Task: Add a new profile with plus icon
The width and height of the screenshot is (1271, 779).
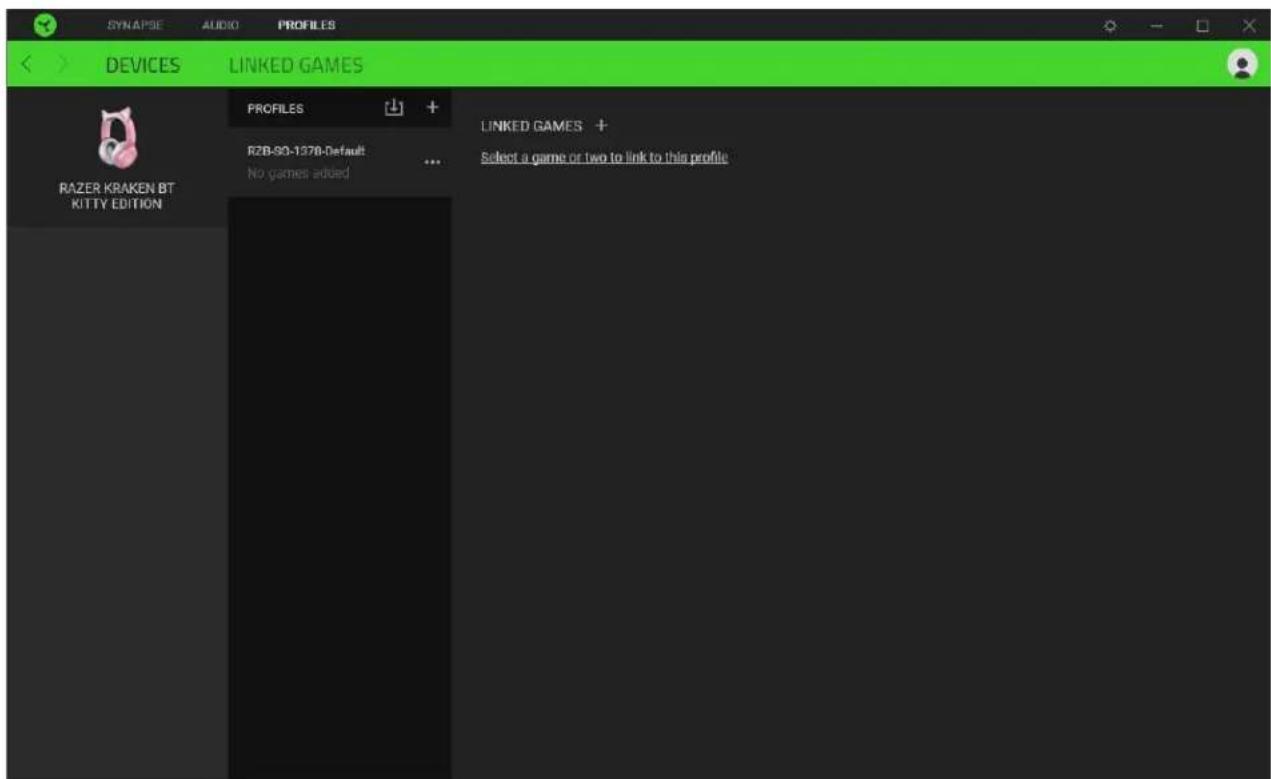Action: click(x=432, y=107)
